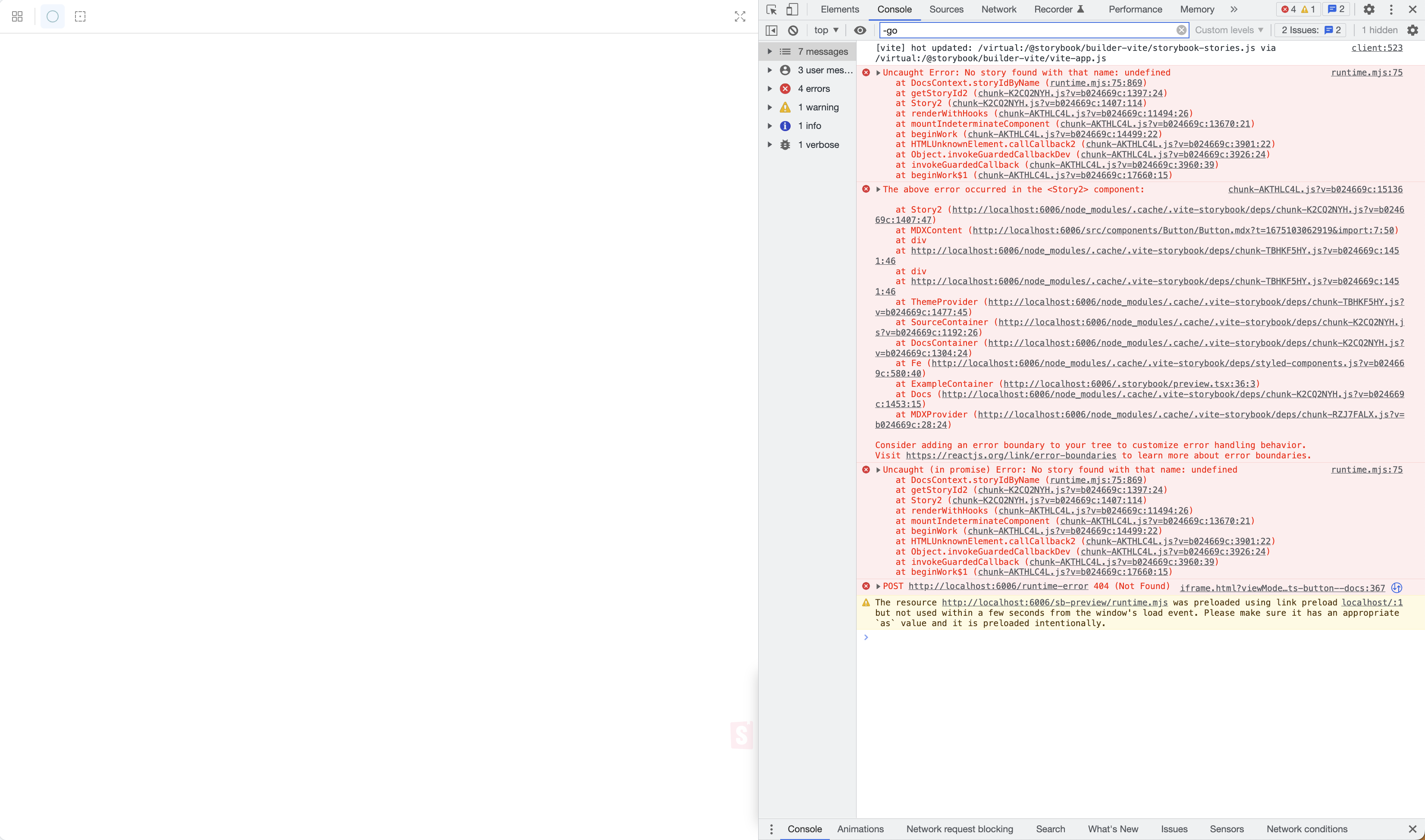
Task: Replay the failed runtime-error POST request
Action: pyautogui.click(x=1397, y=588)
